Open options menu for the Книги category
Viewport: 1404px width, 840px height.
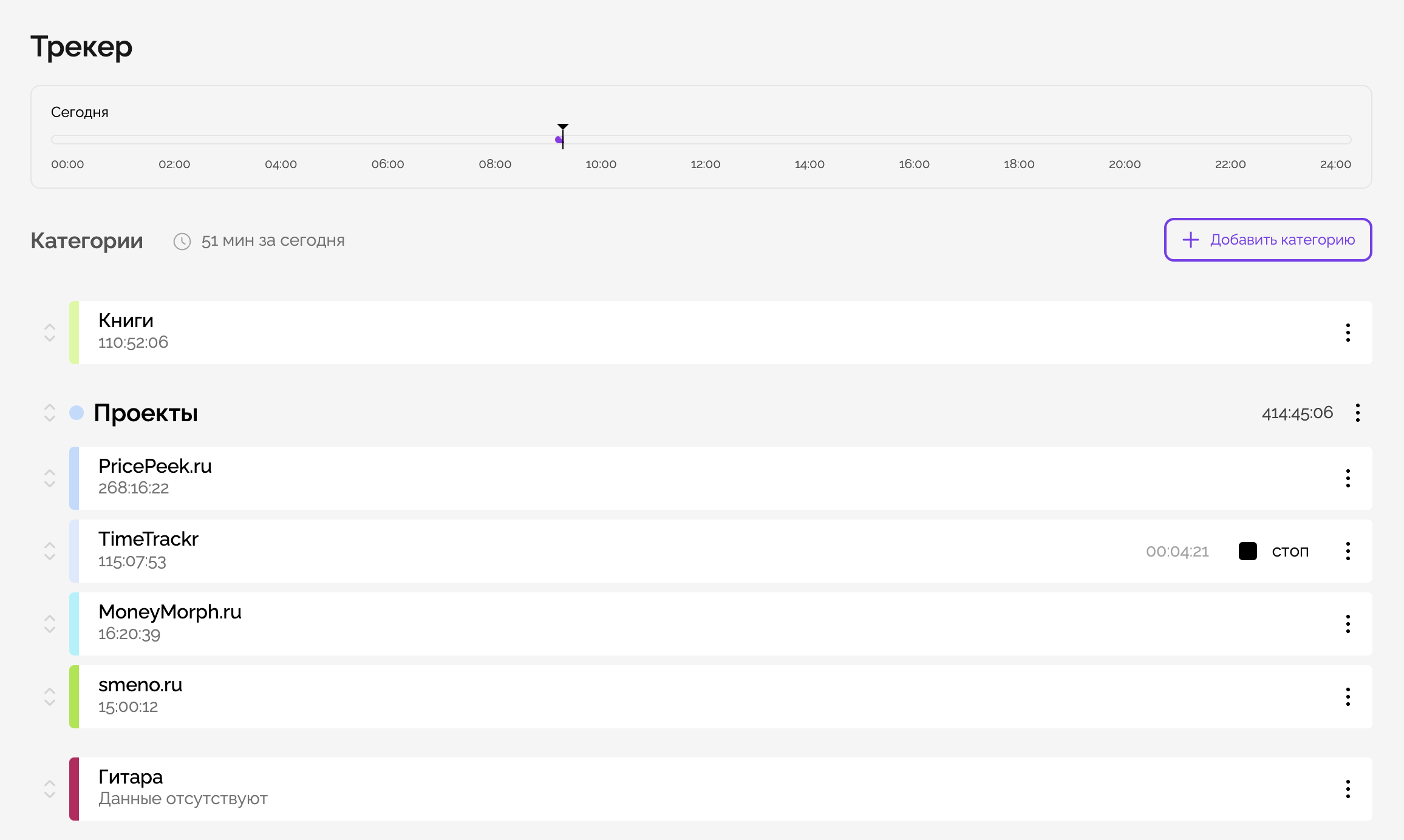click(x=1349, y=332)
